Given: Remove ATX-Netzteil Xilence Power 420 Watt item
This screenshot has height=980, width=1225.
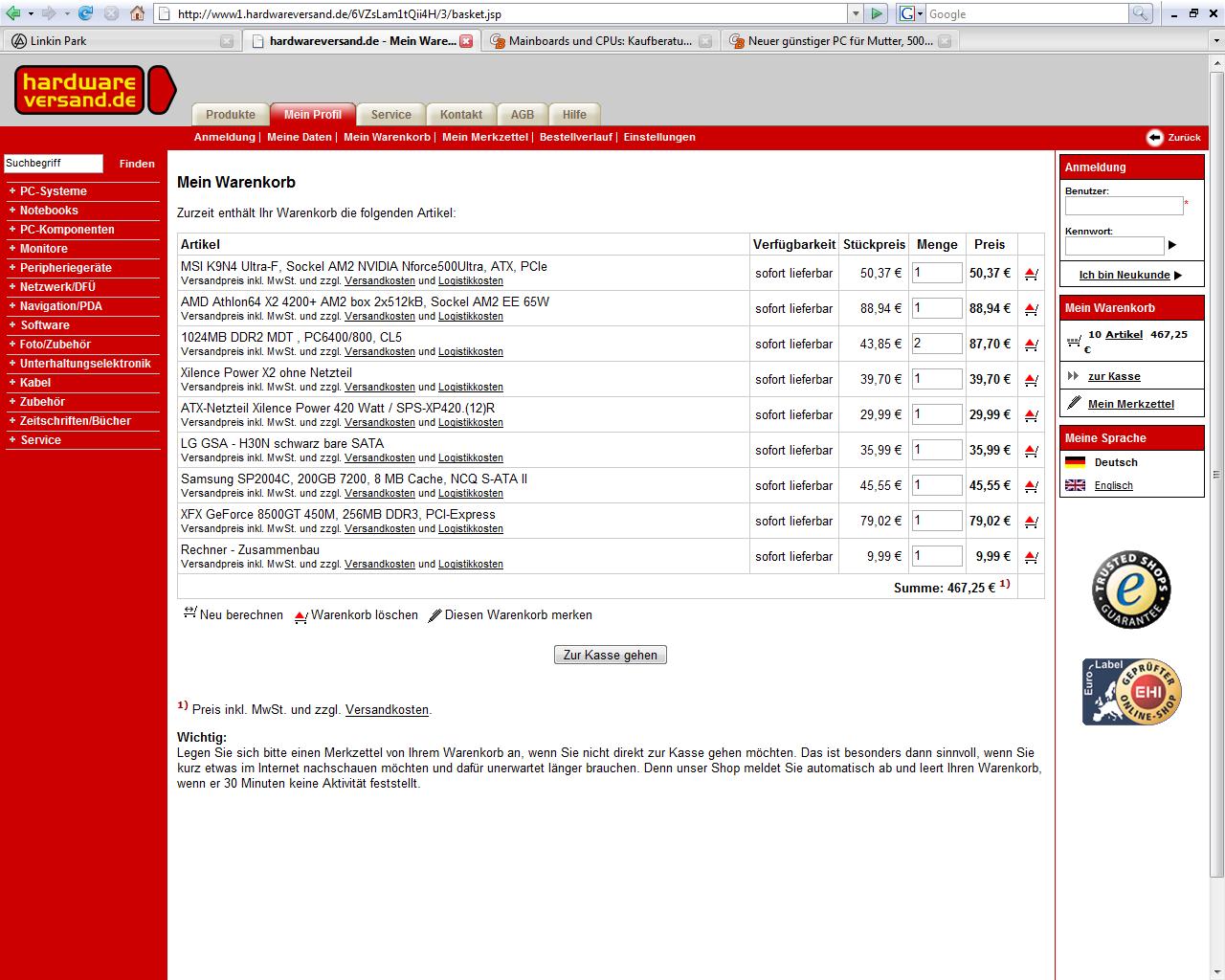Looking at the screenshot, I should pos(1031,415).
